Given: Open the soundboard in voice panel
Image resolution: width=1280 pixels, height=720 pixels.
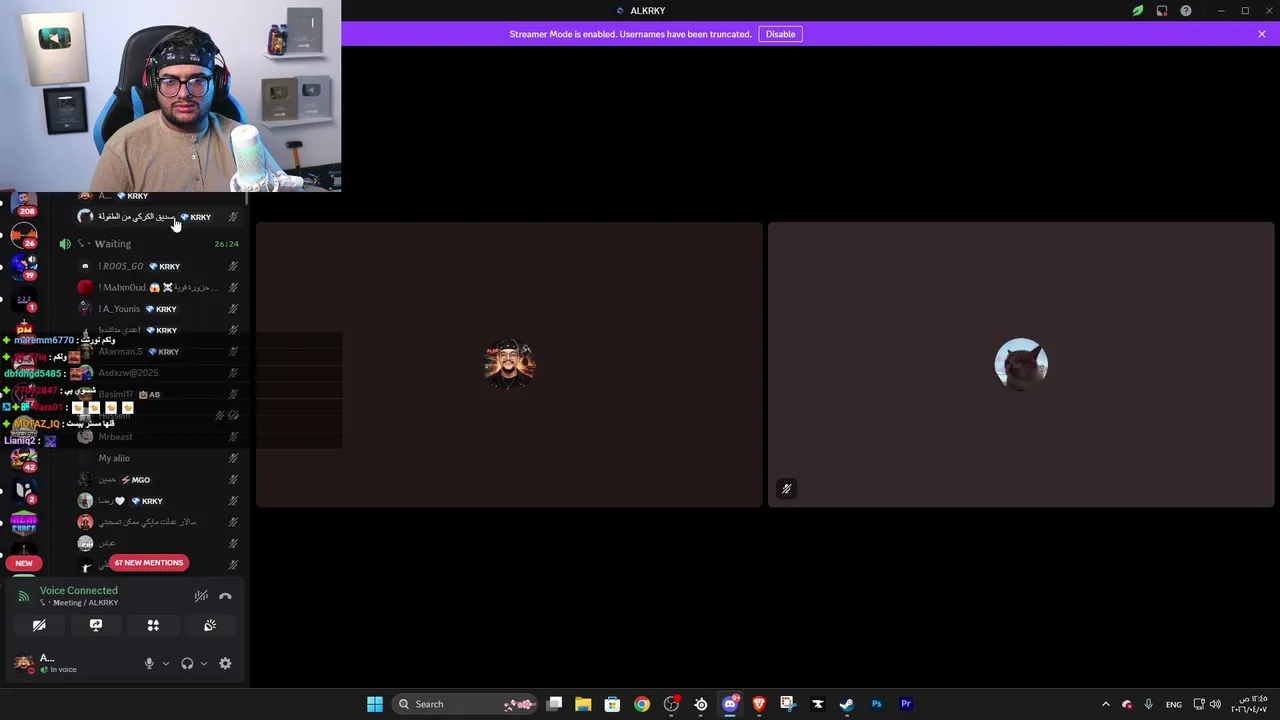Looking at the screenshot, I should click(210, 625).
